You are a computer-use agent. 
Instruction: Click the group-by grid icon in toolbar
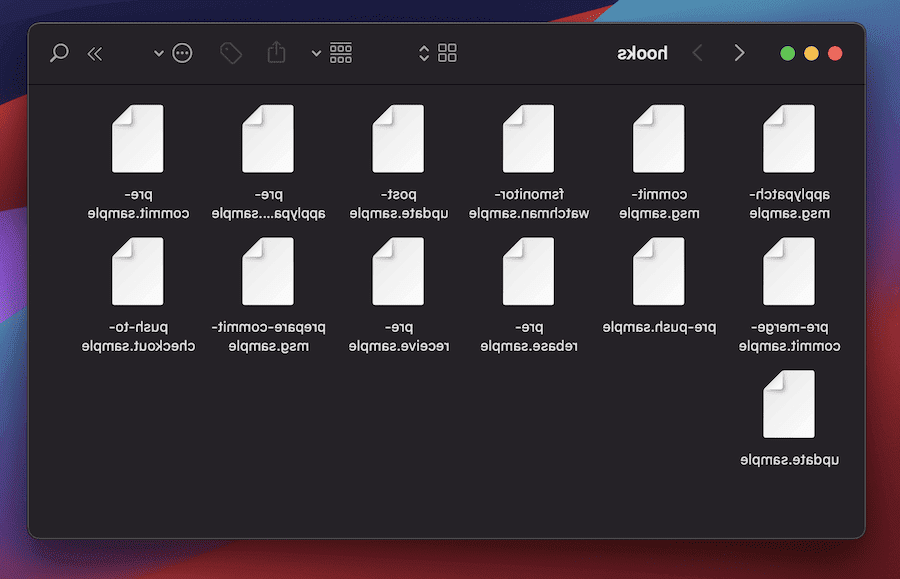[341, 53]
